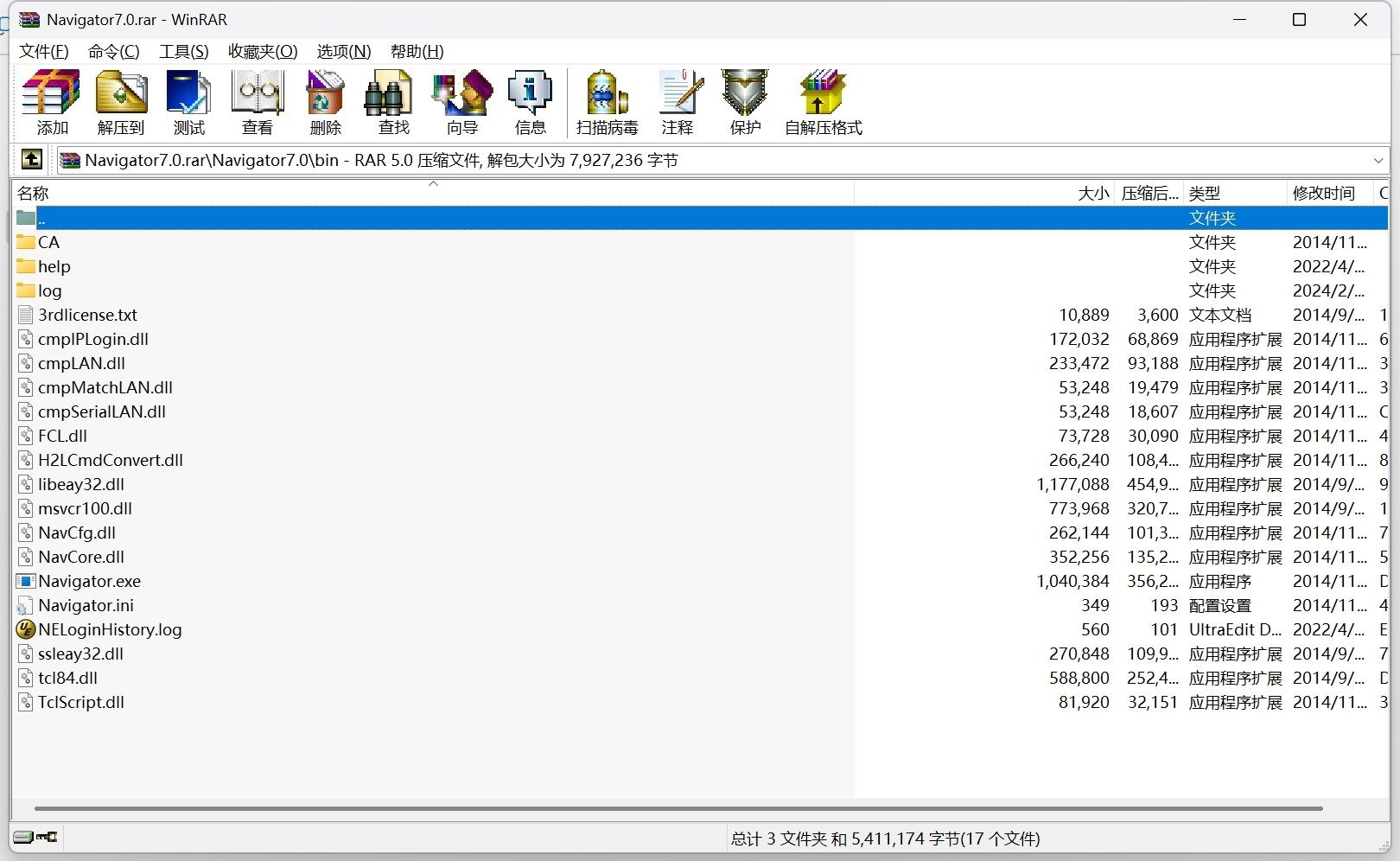The height and width of the screenshot is (861, 1400).
Task: Click the Navigator.exe application icon
Action: click(26, 581)
